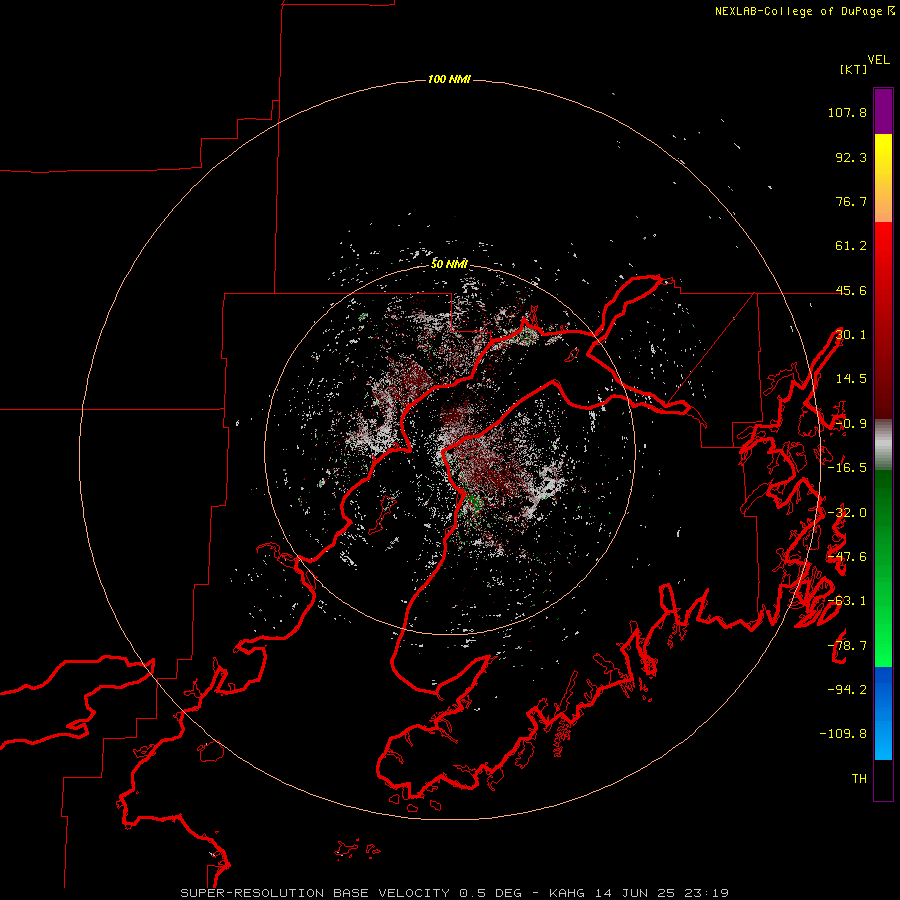Click the 61.2 legend value

point(851,246)
